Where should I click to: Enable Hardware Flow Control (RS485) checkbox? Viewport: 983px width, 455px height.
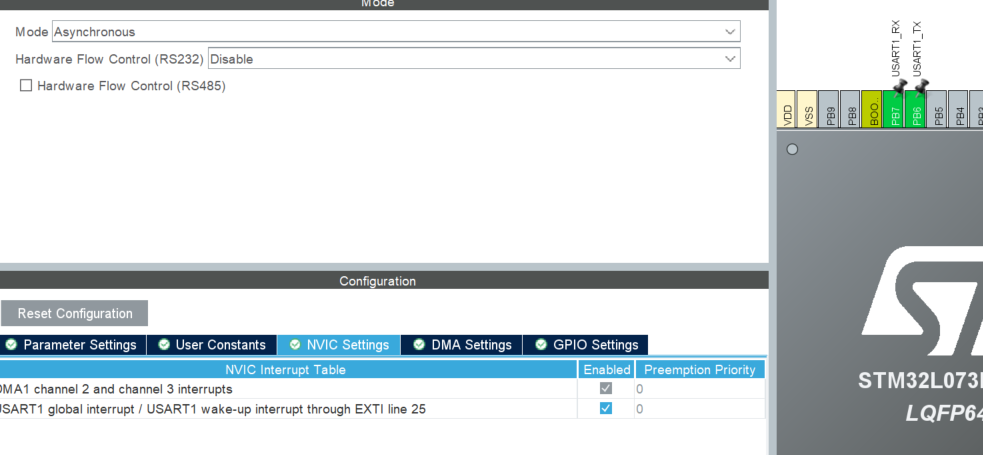click(x=26, y=85)
